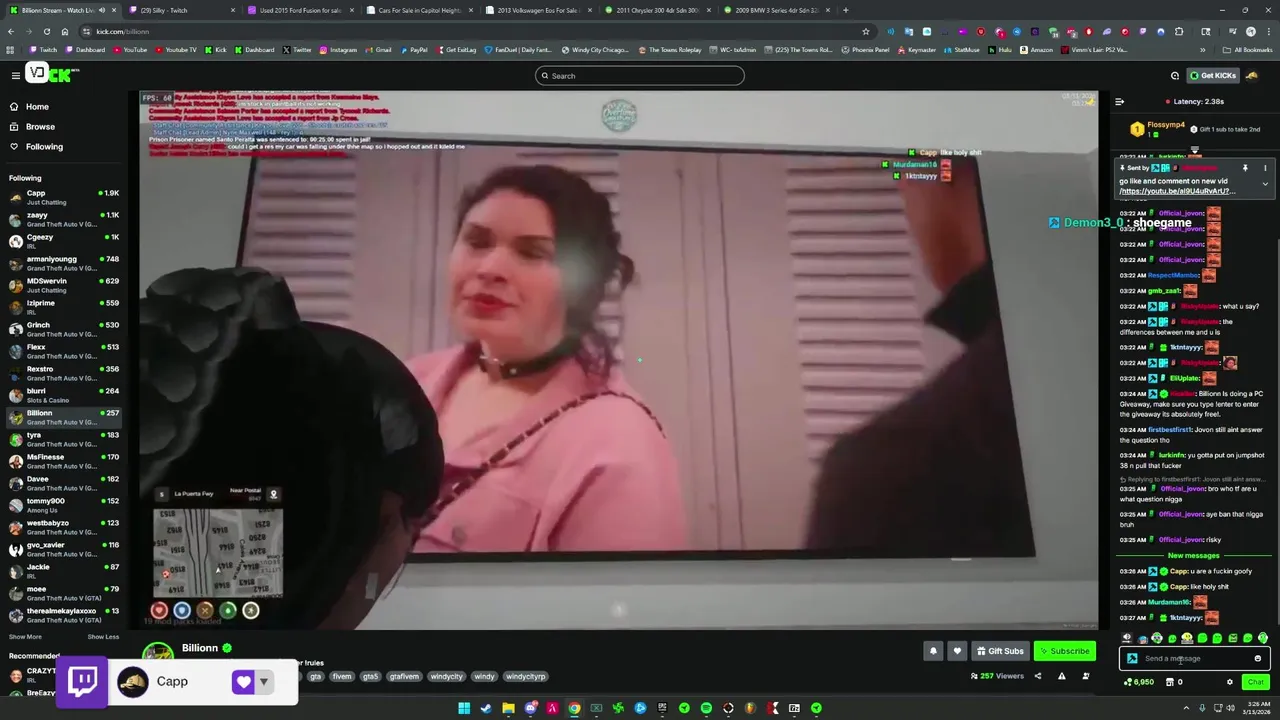1280x720 pixels.
Task: Reload the page
Action: coord(46,31)
